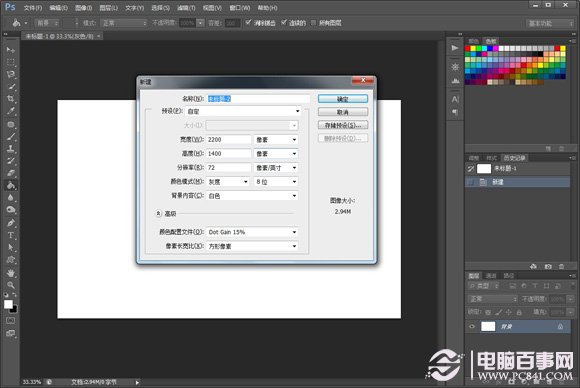The image size is (580, 388).
Task: Select the Eyedropper tool
Action: click(x=11, y=111)
